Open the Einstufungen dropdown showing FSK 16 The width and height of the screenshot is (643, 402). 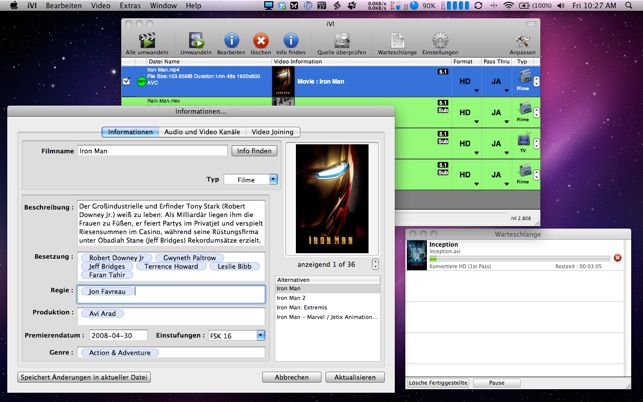tap(237, 336)
